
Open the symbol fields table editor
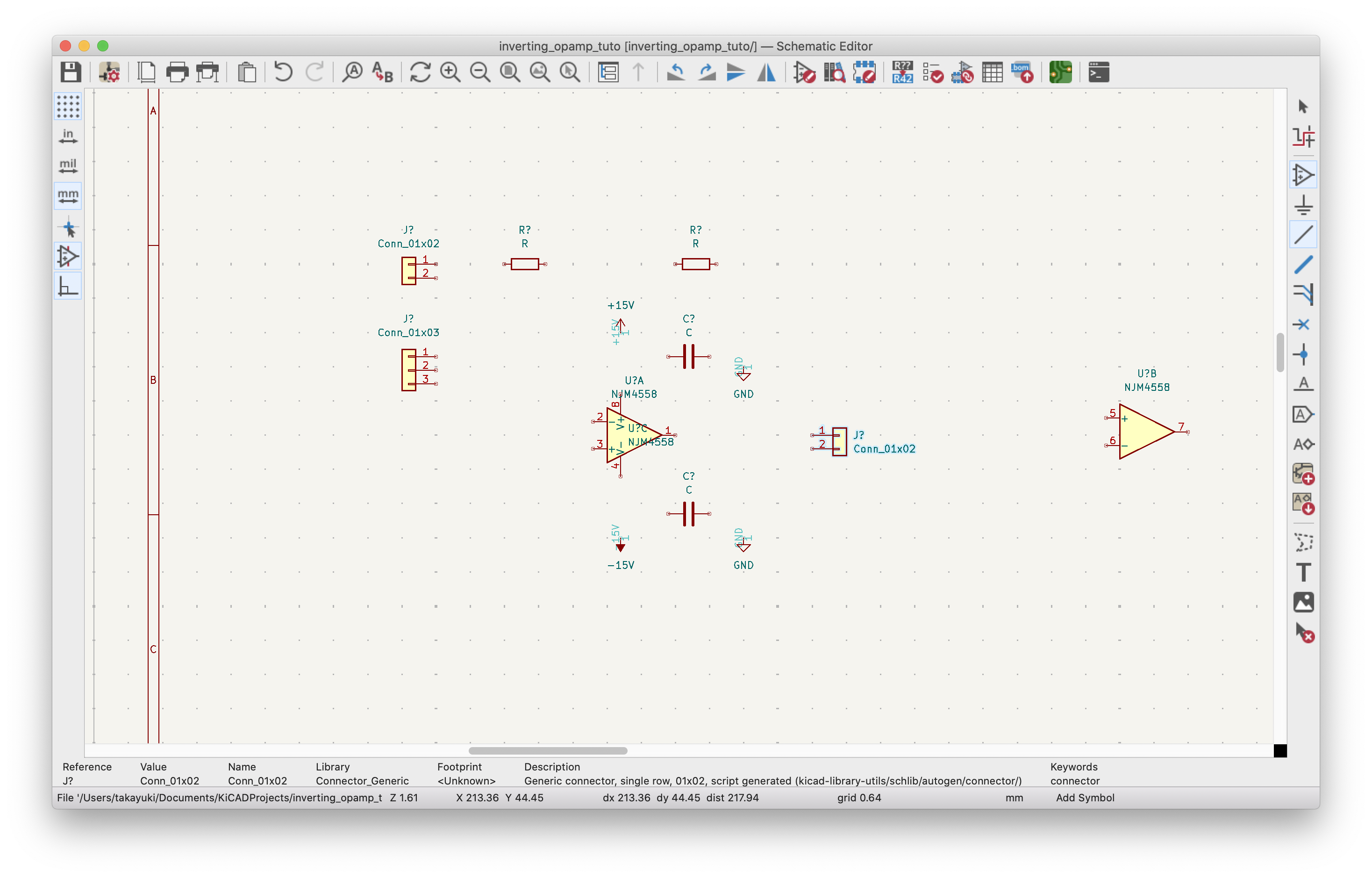[993, 72]
